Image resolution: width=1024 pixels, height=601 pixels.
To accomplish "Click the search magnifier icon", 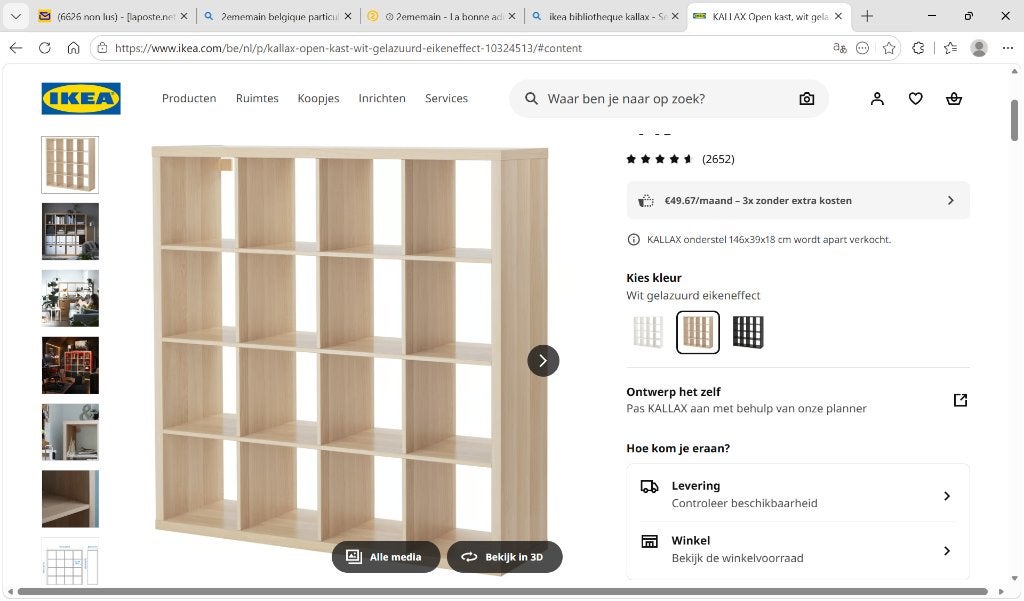I will (x=532, y=99).
